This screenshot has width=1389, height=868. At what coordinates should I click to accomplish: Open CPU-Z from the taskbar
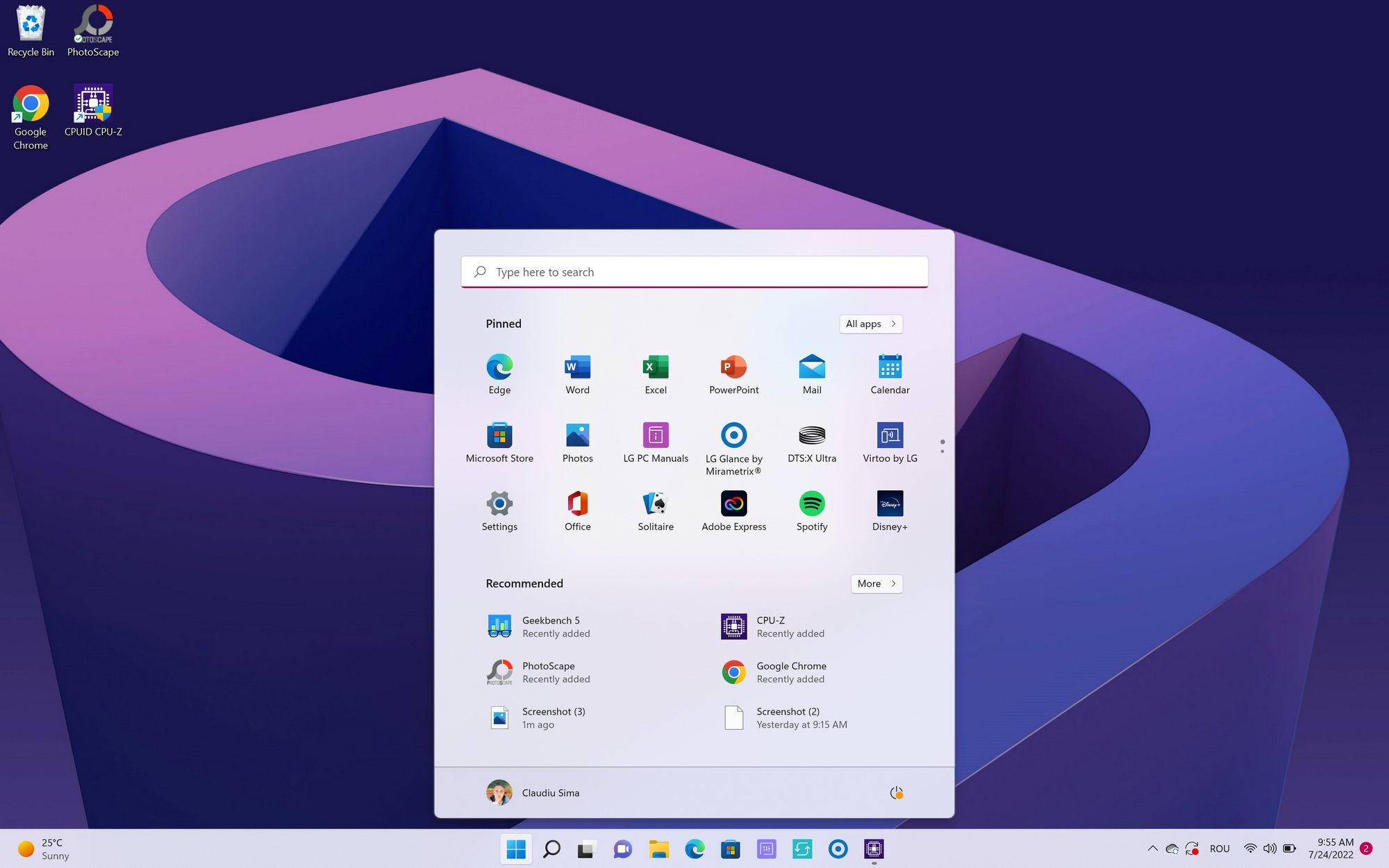[x=874, y=849]
